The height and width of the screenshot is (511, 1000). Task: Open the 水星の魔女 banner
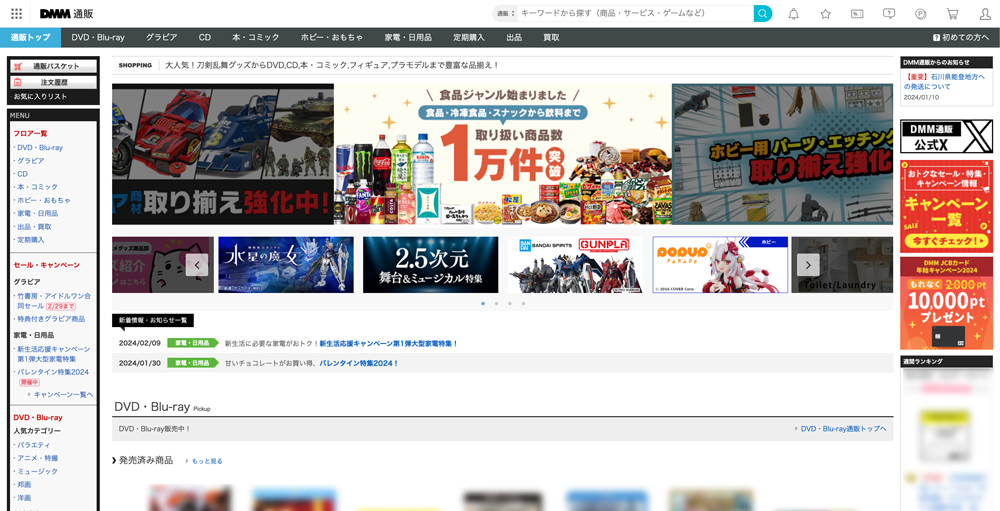tap(286, 265)
